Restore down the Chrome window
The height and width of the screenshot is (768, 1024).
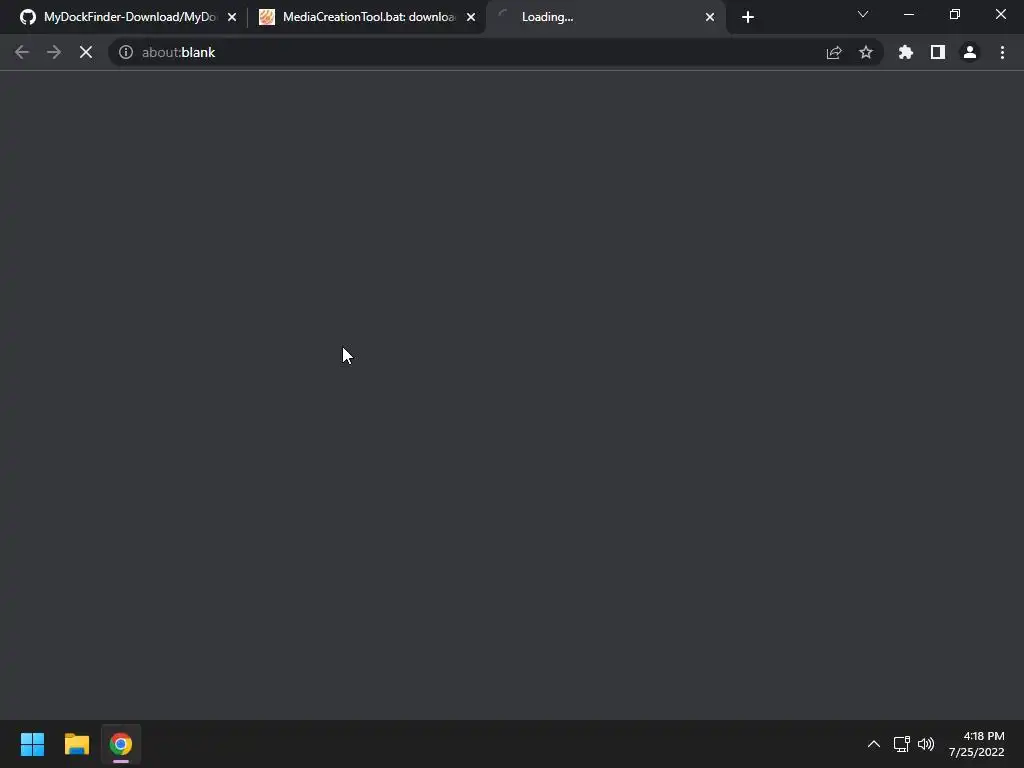(x=955, y=14)
